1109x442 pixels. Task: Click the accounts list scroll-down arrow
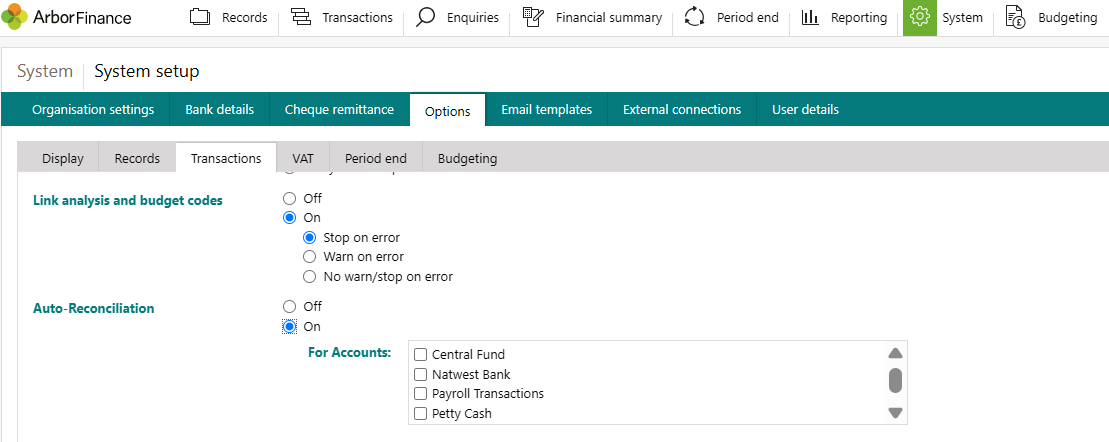[x=895, y=412]
